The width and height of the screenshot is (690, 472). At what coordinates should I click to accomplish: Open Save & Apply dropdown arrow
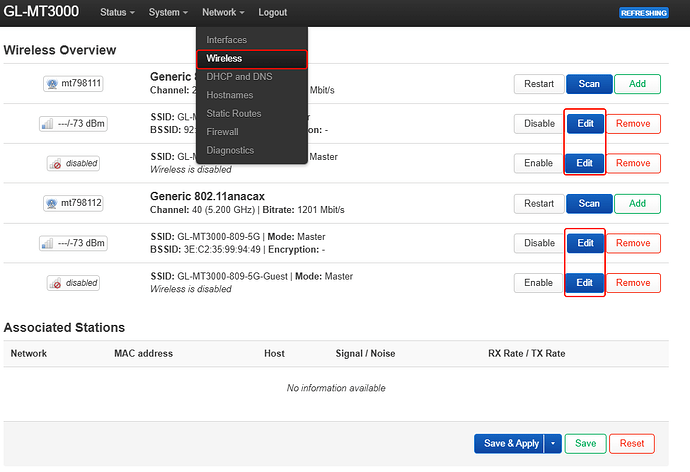pos(553,443)
